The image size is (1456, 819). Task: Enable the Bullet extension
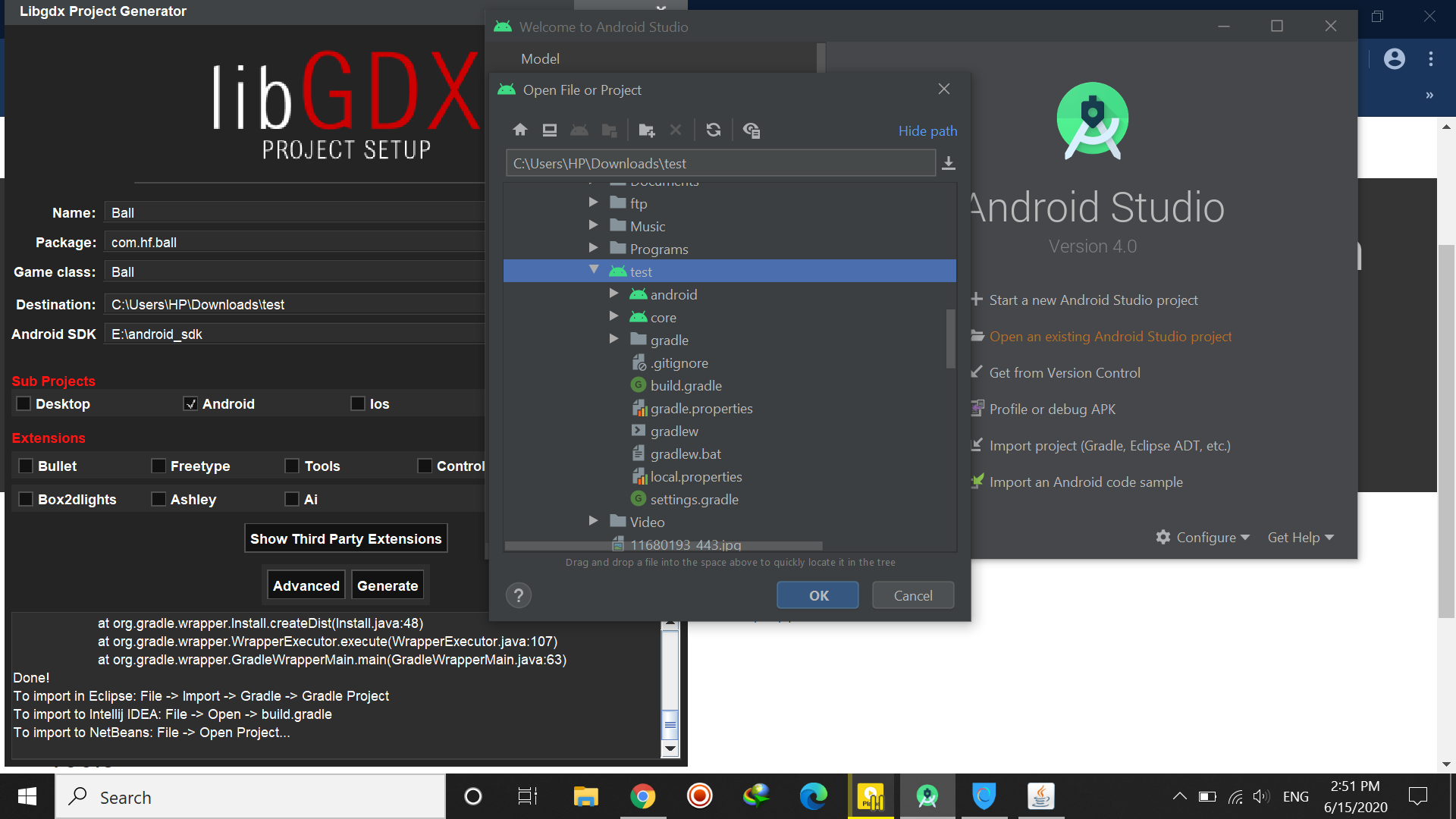coord(26,466)
